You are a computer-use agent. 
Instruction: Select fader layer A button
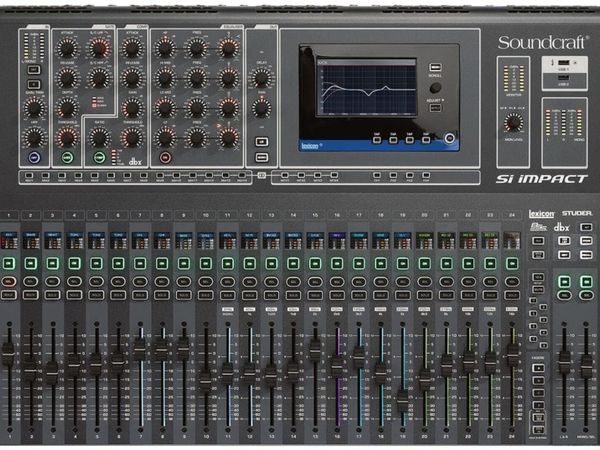(x=538, y=368)
